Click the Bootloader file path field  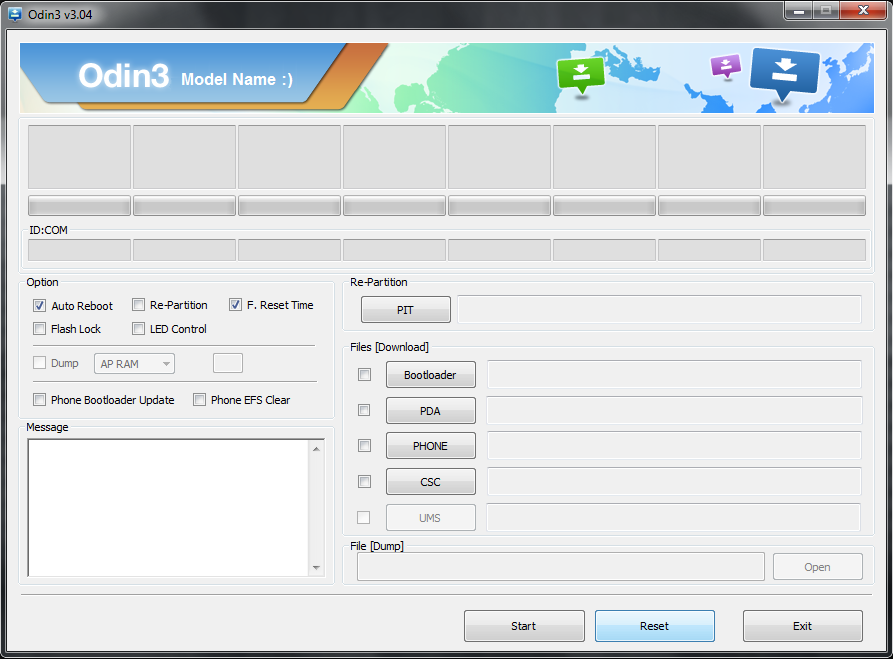point(674,374)
